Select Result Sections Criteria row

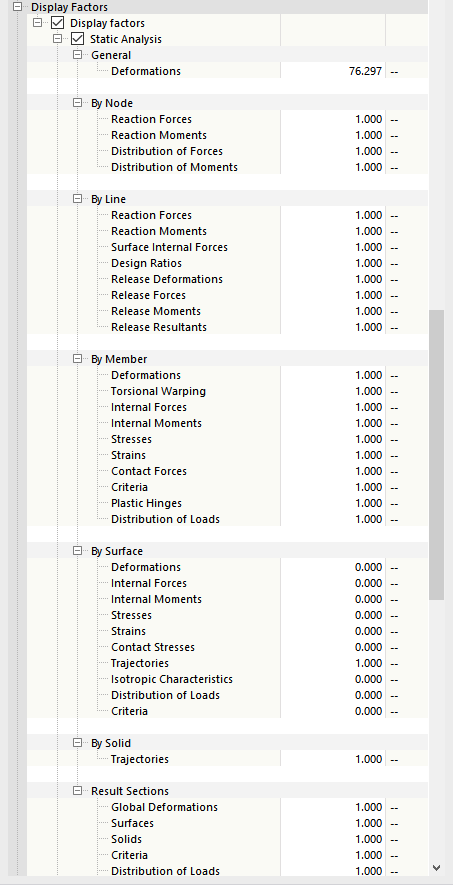pyautogui.click(x=228, y=855)
